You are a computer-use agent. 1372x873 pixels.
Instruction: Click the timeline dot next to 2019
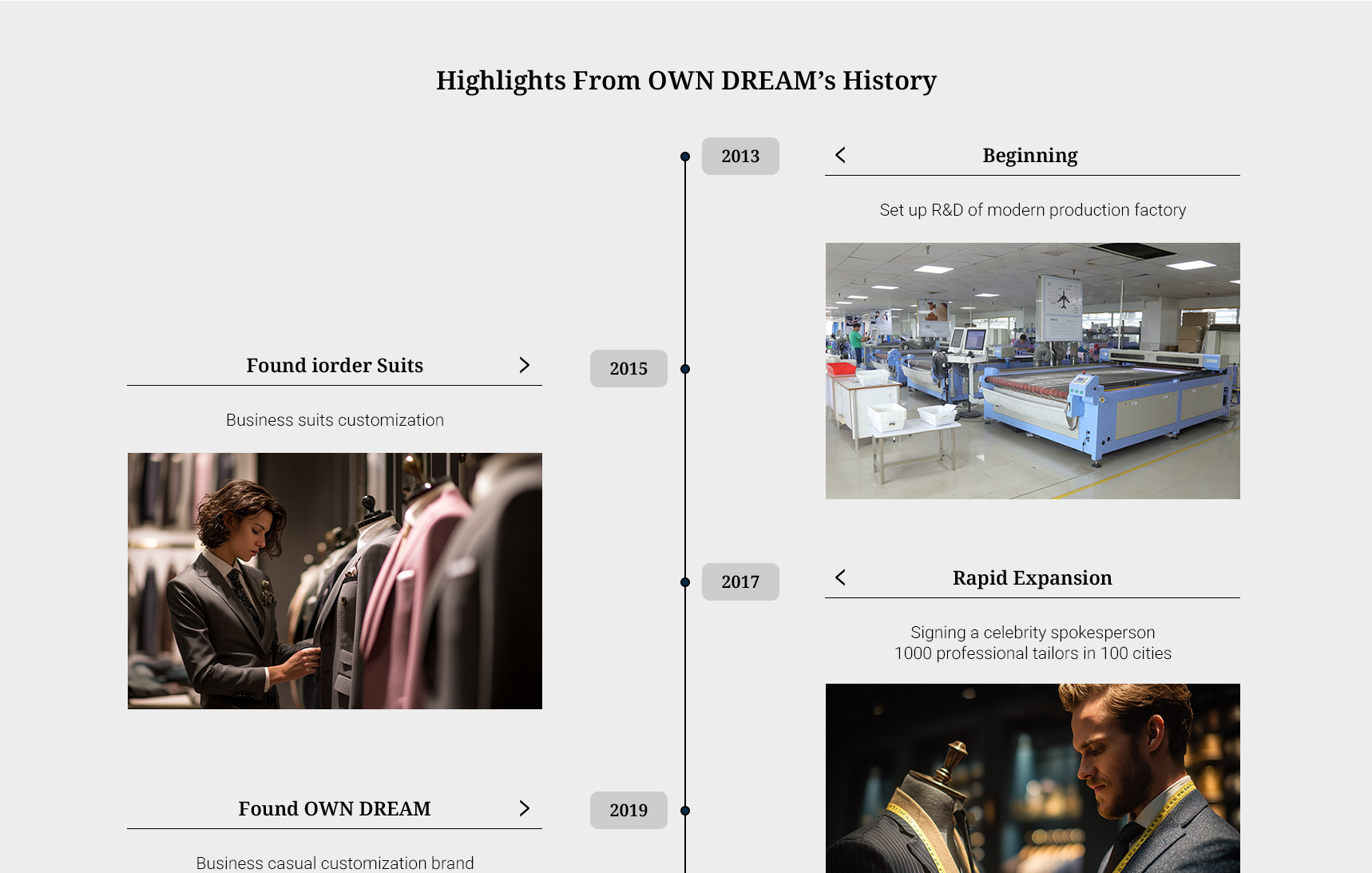[x=685, y=811]
